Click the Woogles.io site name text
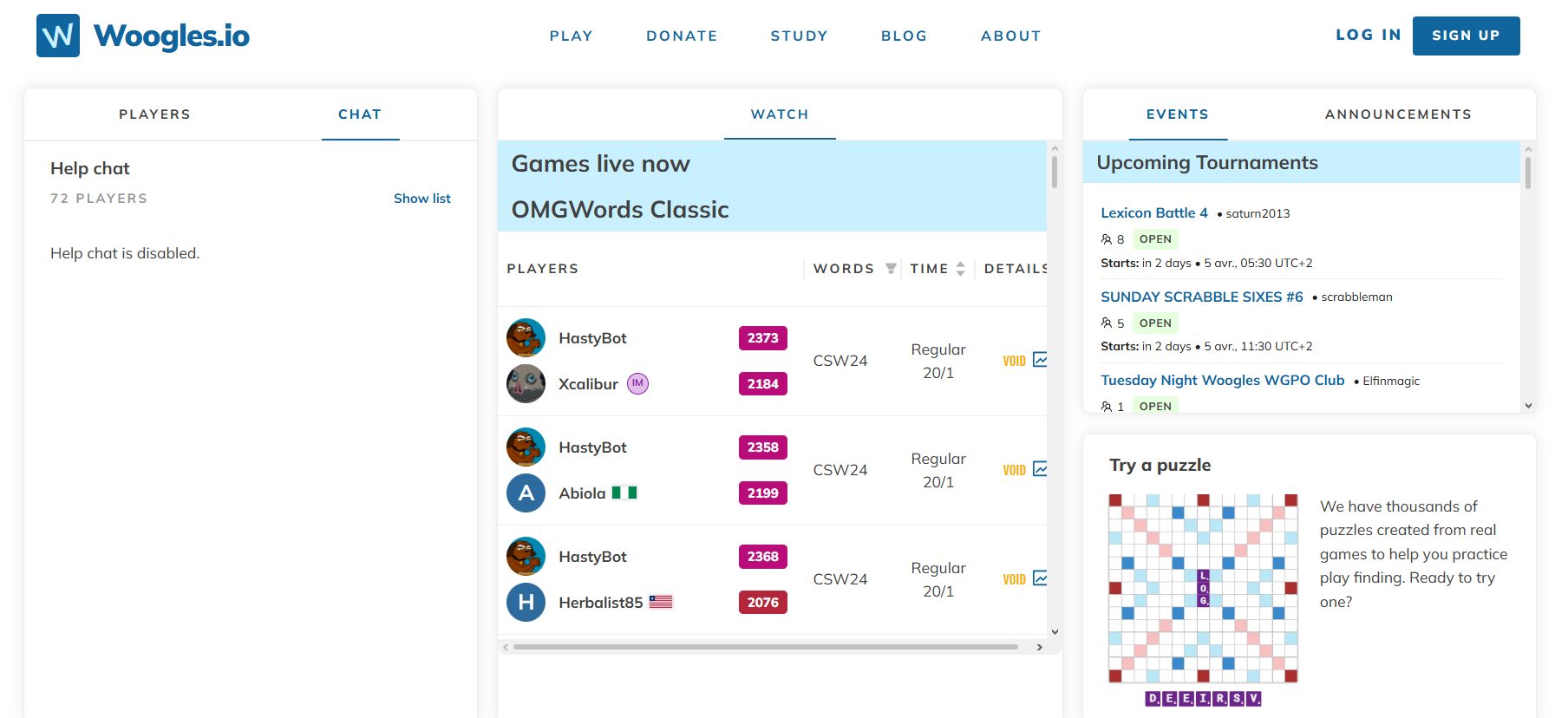 pyautogui.click(x=172, y=36)
